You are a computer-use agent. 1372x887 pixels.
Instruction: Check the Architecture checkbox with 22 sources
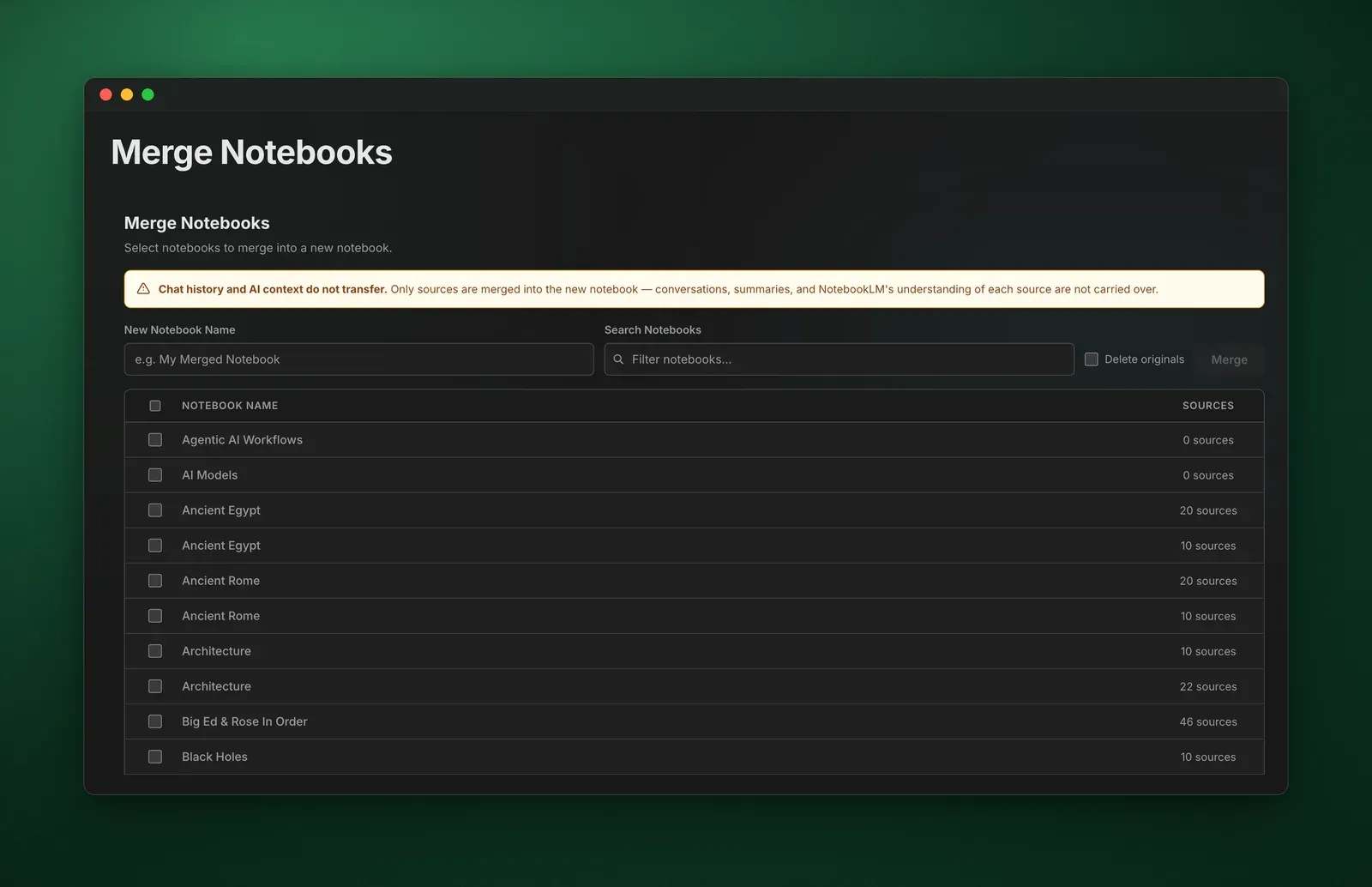point(155,686)
